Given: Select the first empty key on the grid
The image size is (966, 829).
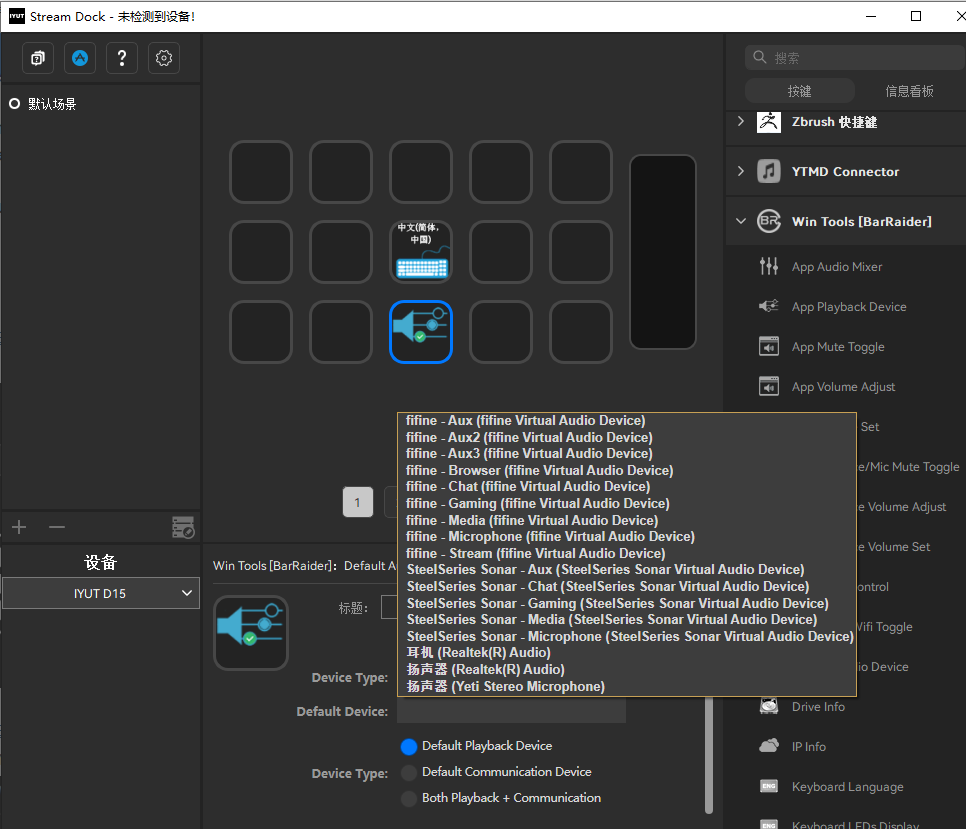Looking at the screenshot, I should tap(261, 172).
